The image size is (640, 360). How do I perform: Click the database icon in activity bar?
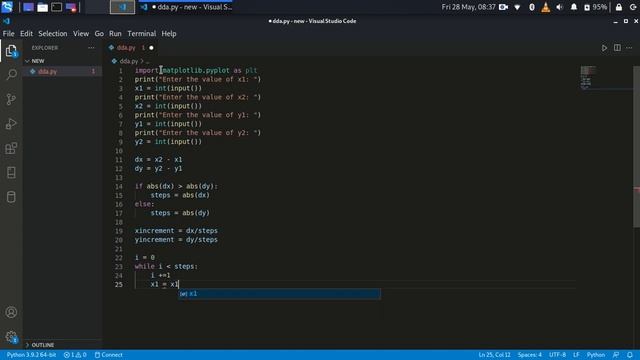[x=11, y=197]
